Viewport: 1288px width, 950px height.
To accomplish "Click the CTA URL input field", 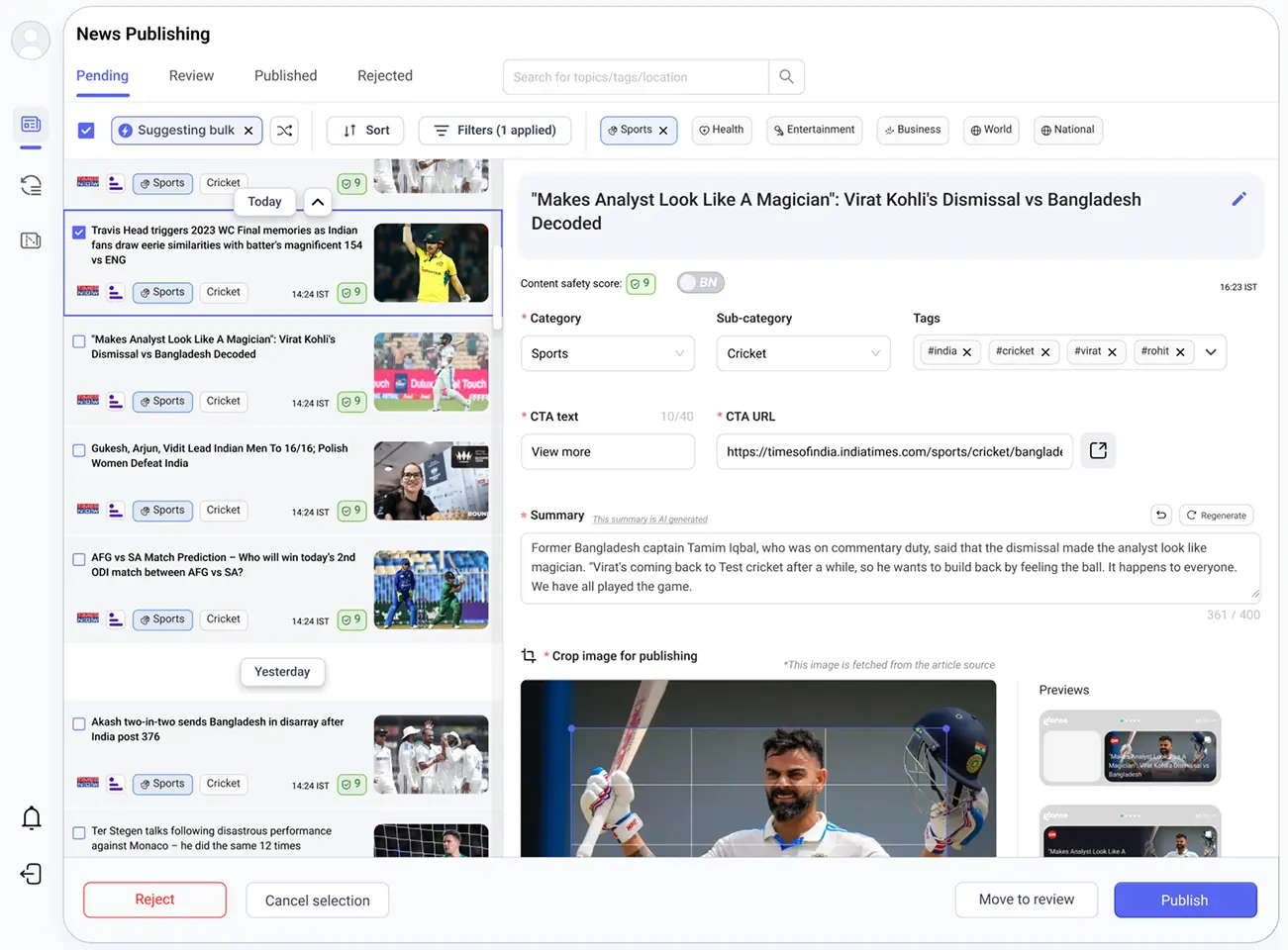I will coord(894,451).
